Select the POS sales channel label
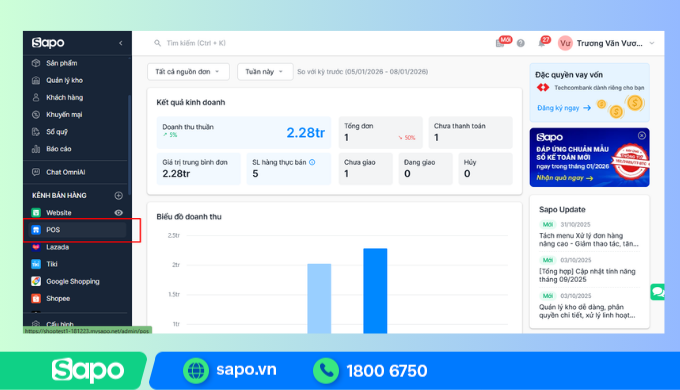Image resolution: width=680 pixels, height=390 pixels. coord(53,229)
